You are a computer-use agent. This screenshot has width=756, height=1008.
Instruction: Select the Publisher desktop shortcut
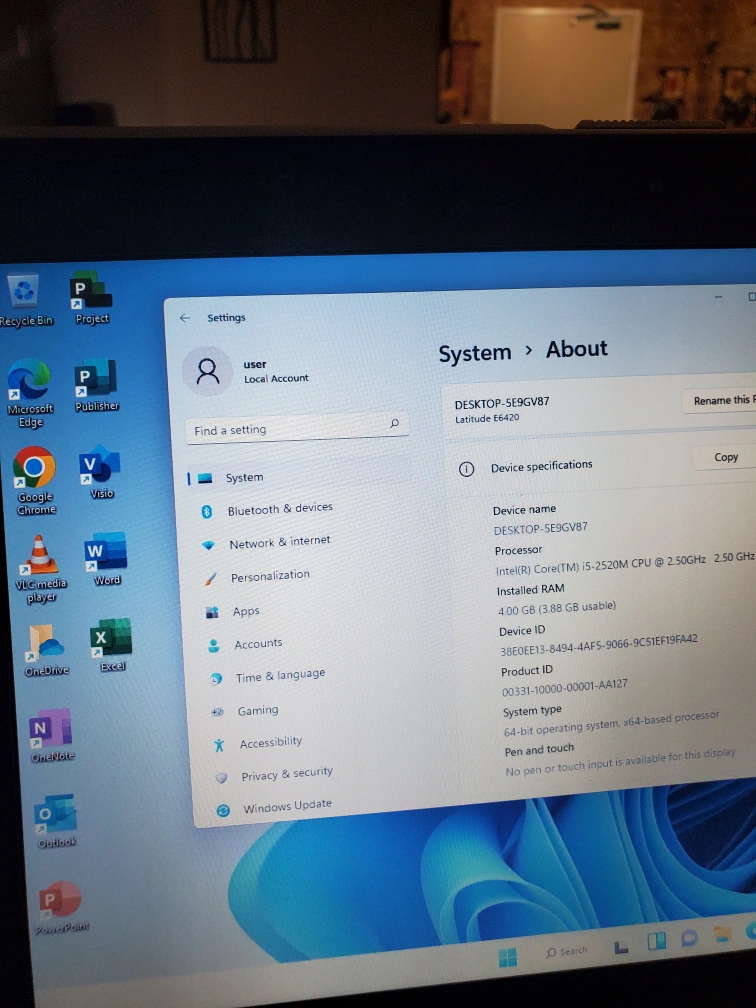click(97, 379)
